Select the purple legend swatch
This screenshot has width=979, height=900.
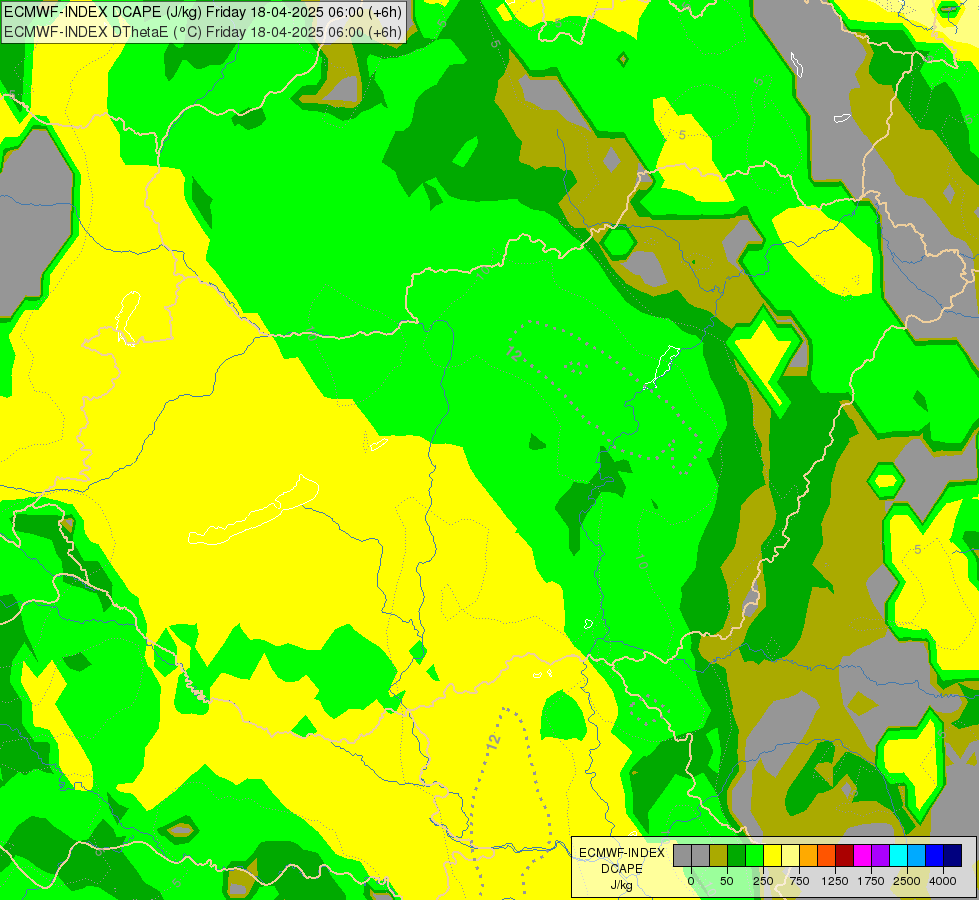(x=880, y=855)
